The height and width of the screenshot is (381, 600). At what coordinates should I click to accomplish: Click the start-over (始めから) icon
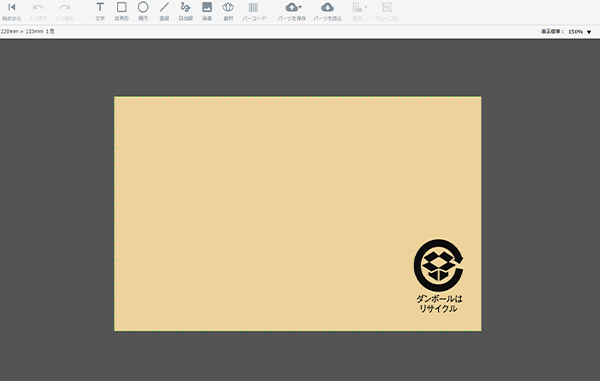click(12, 7)
